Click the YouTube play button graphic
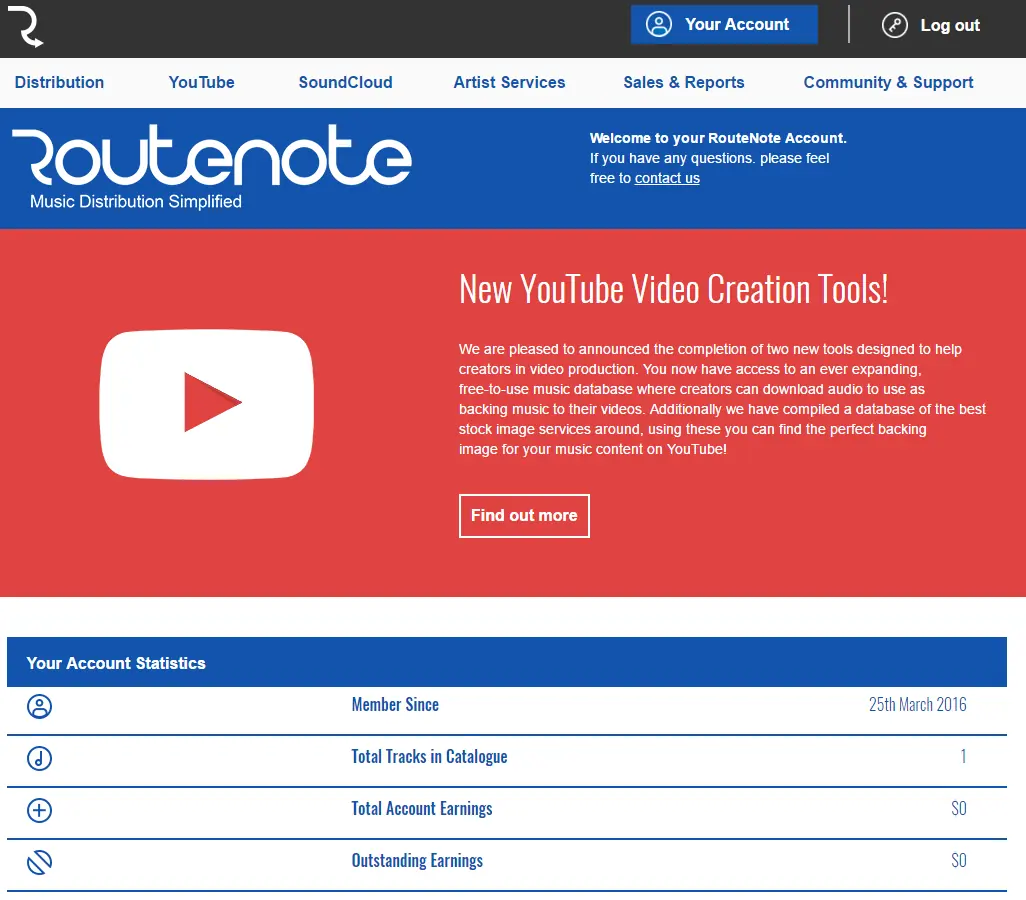 pos(207,405)
